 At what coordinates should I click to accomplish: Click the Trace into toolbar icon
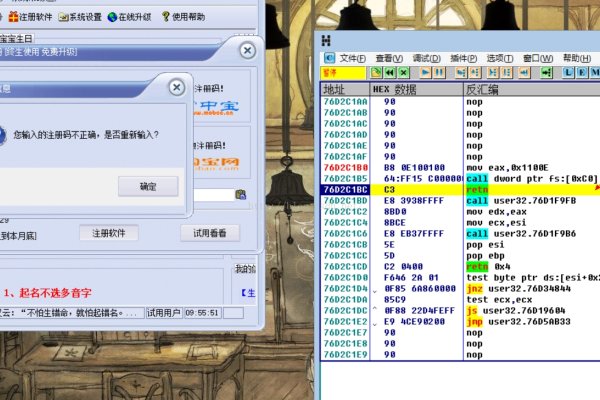(493, 72)
